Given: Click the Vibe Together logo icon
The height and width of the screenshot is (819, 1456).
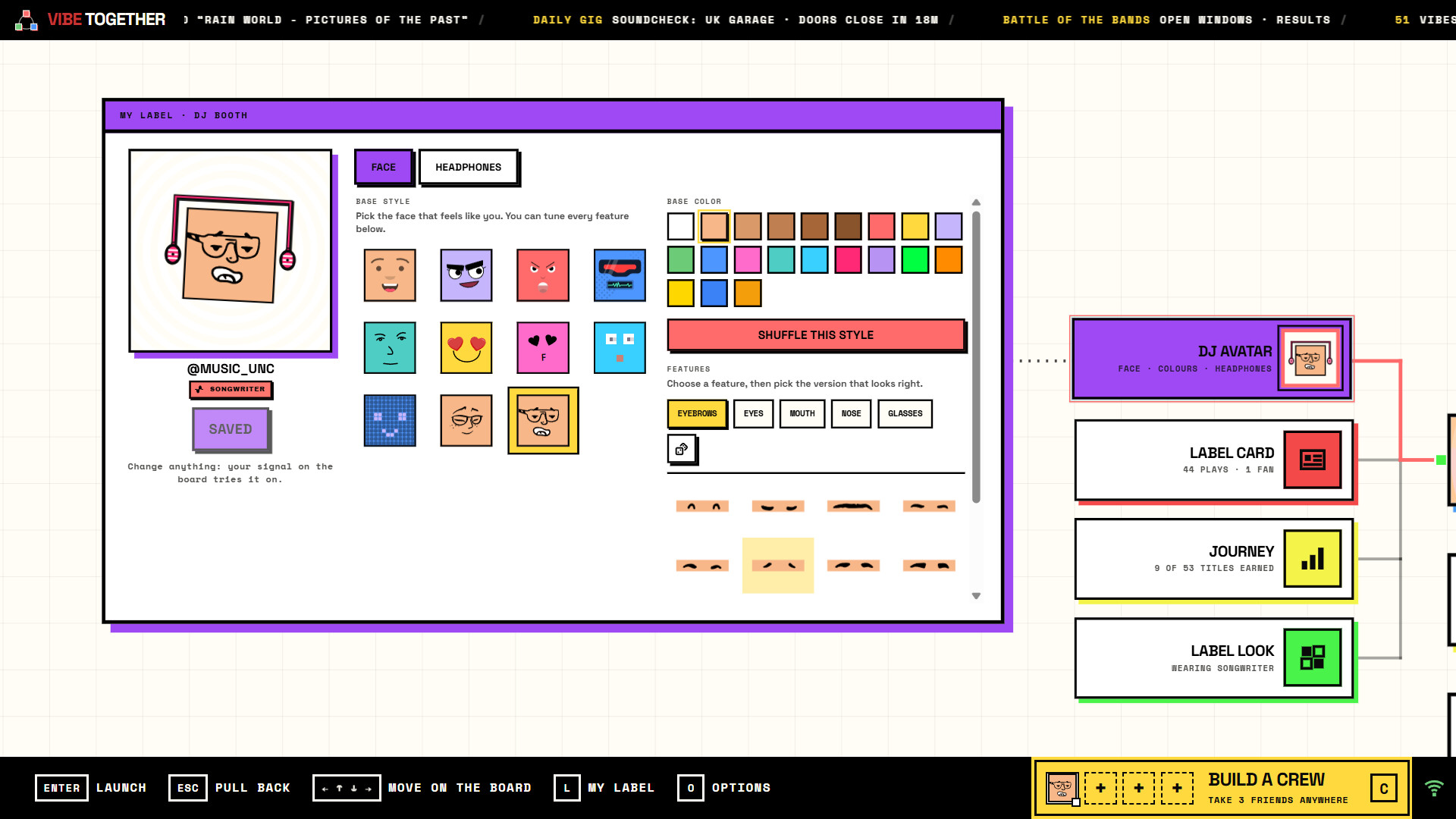Looking at the screenshot, I should click(x=27, y=20).
